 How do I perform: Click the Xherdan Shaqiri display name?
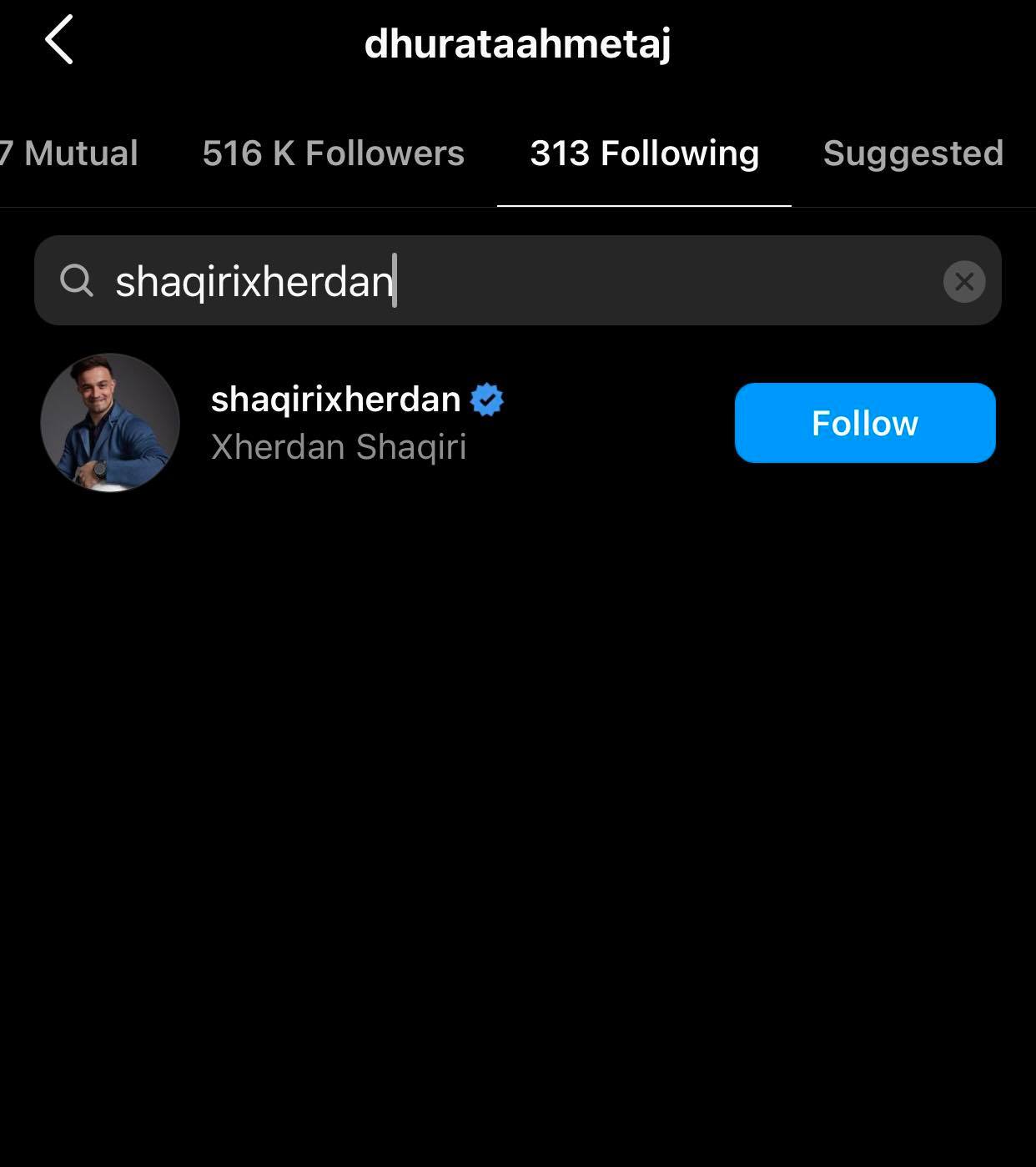[x=339, y=447]
